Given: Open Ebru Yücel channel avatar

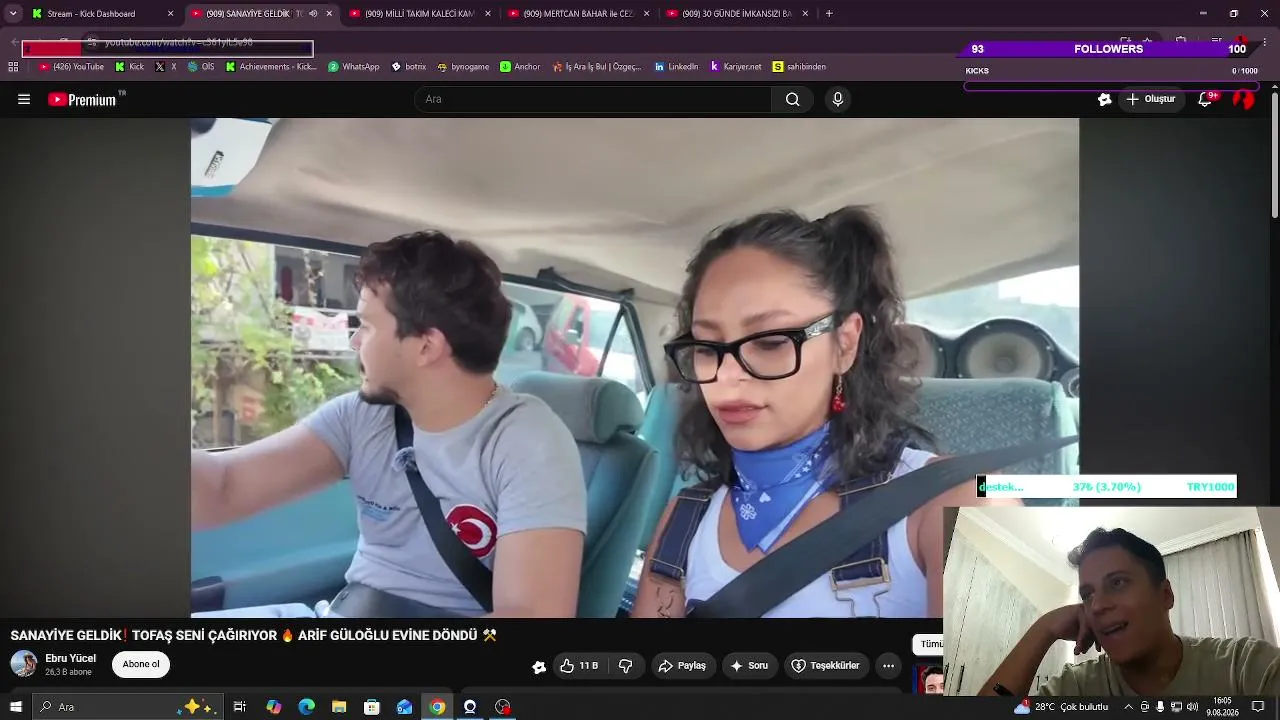Looking at the screenshot, I should (x=24, y=664).
